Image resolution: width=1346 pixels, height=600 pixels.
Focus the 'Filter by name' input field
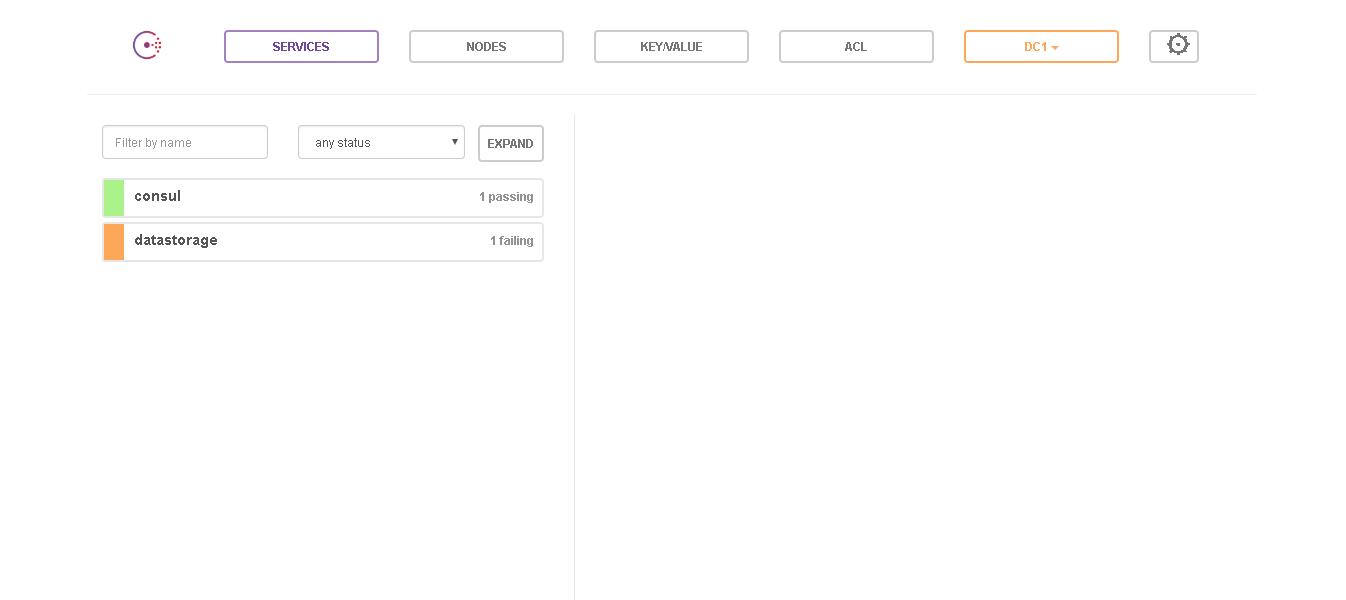pos(185,142)
